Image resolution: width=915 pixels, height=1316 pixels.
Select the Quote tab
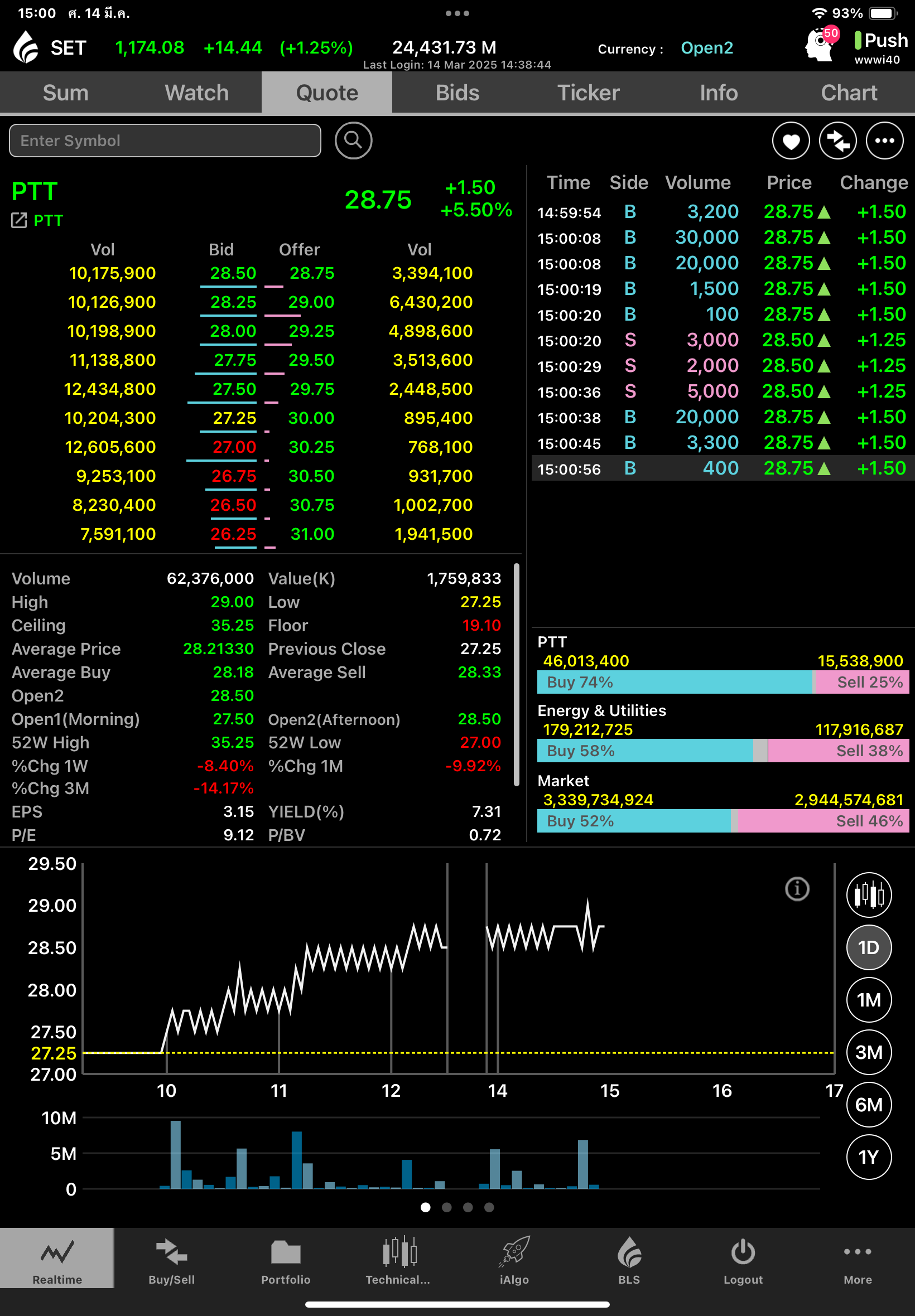tap(327, 93)
